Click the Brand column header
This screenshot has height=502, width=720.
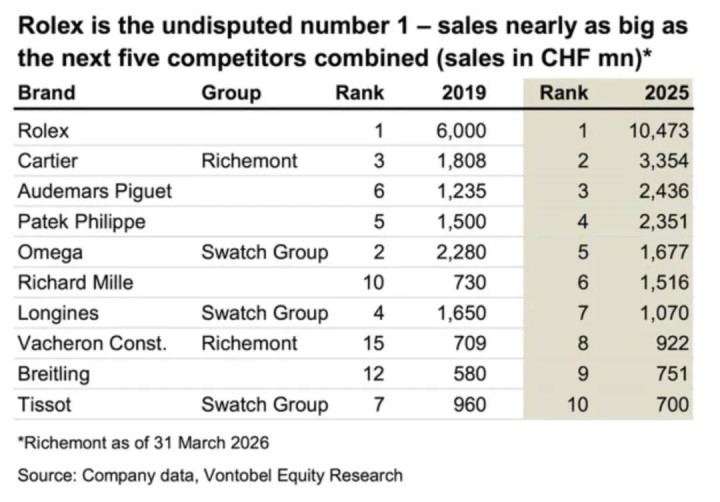[x=46, y=93]
